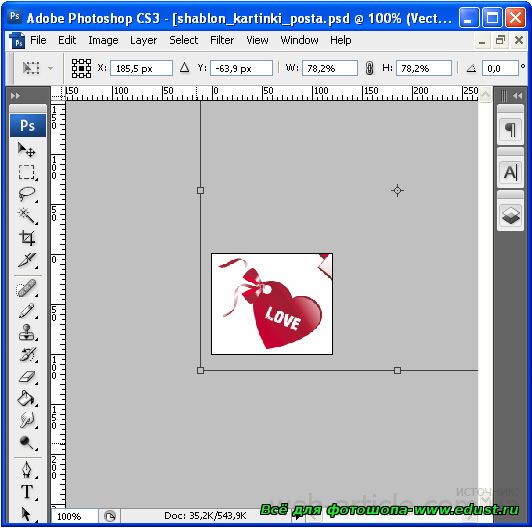Select the Pen tool
Viewport: 532px width, 528px height.
(x=27, y=470)
